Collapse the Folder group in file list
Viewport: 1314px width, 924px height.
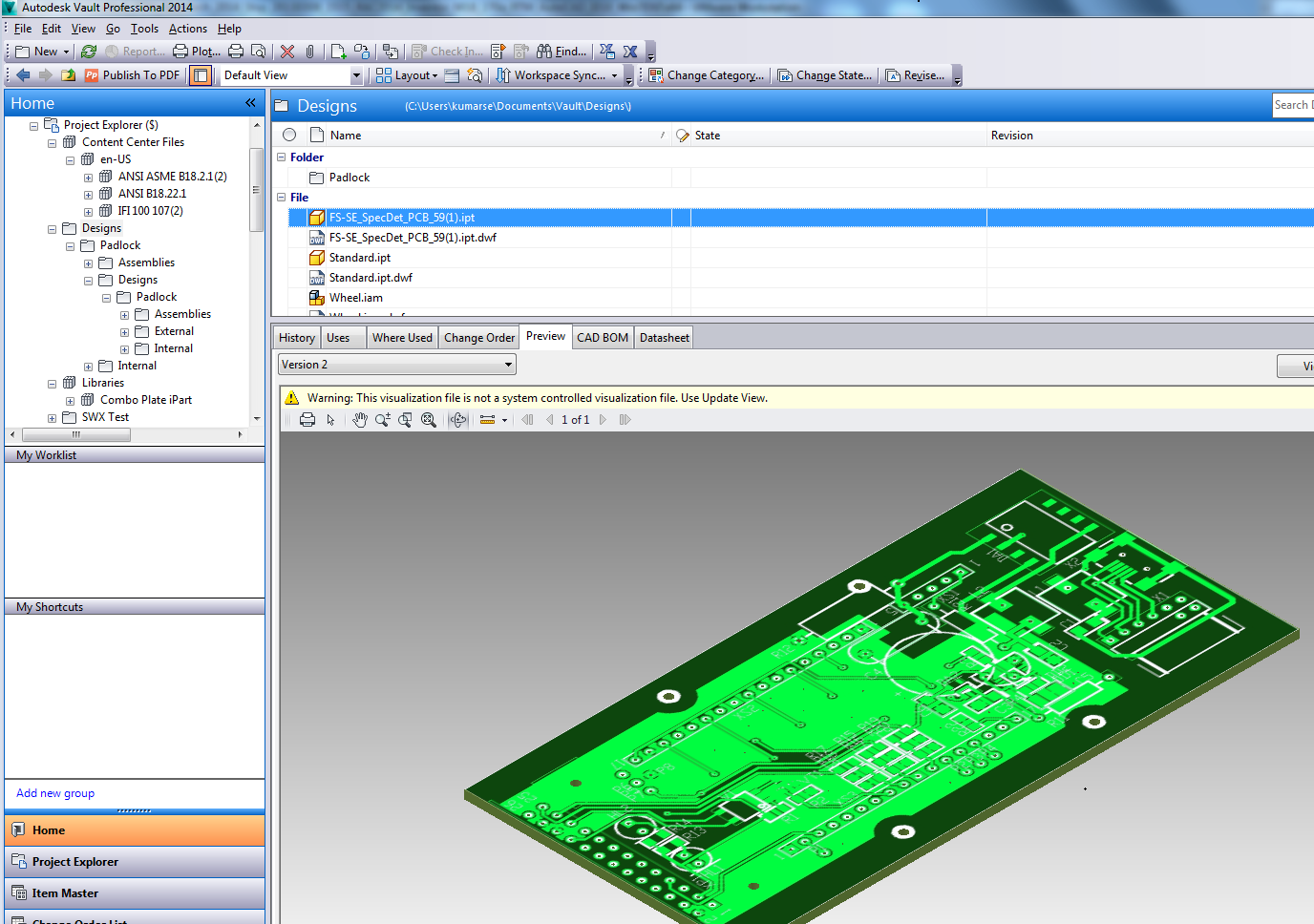click(x=282, y=157)
